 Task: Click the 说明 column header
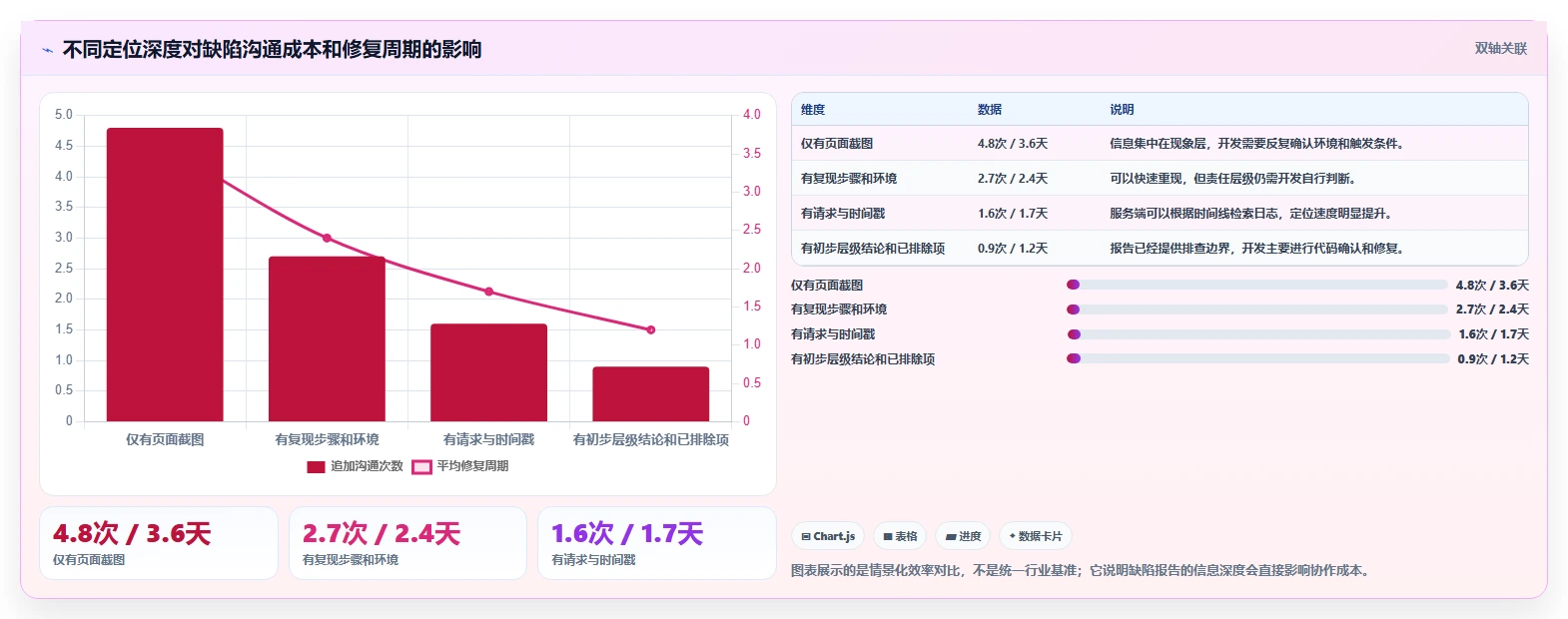1122,110
